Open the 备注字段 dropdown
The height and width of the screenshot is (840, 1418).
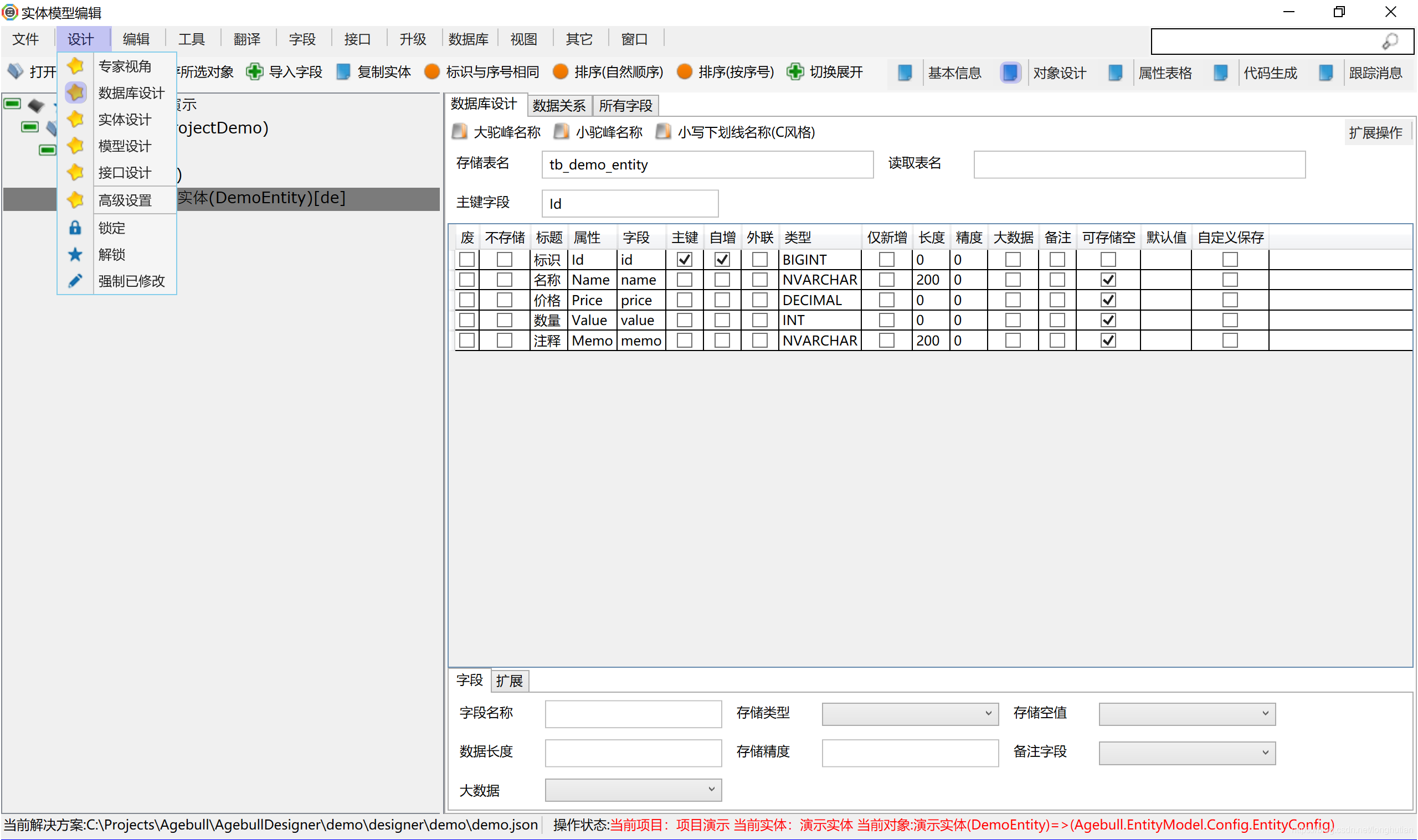click(1187, 753)
